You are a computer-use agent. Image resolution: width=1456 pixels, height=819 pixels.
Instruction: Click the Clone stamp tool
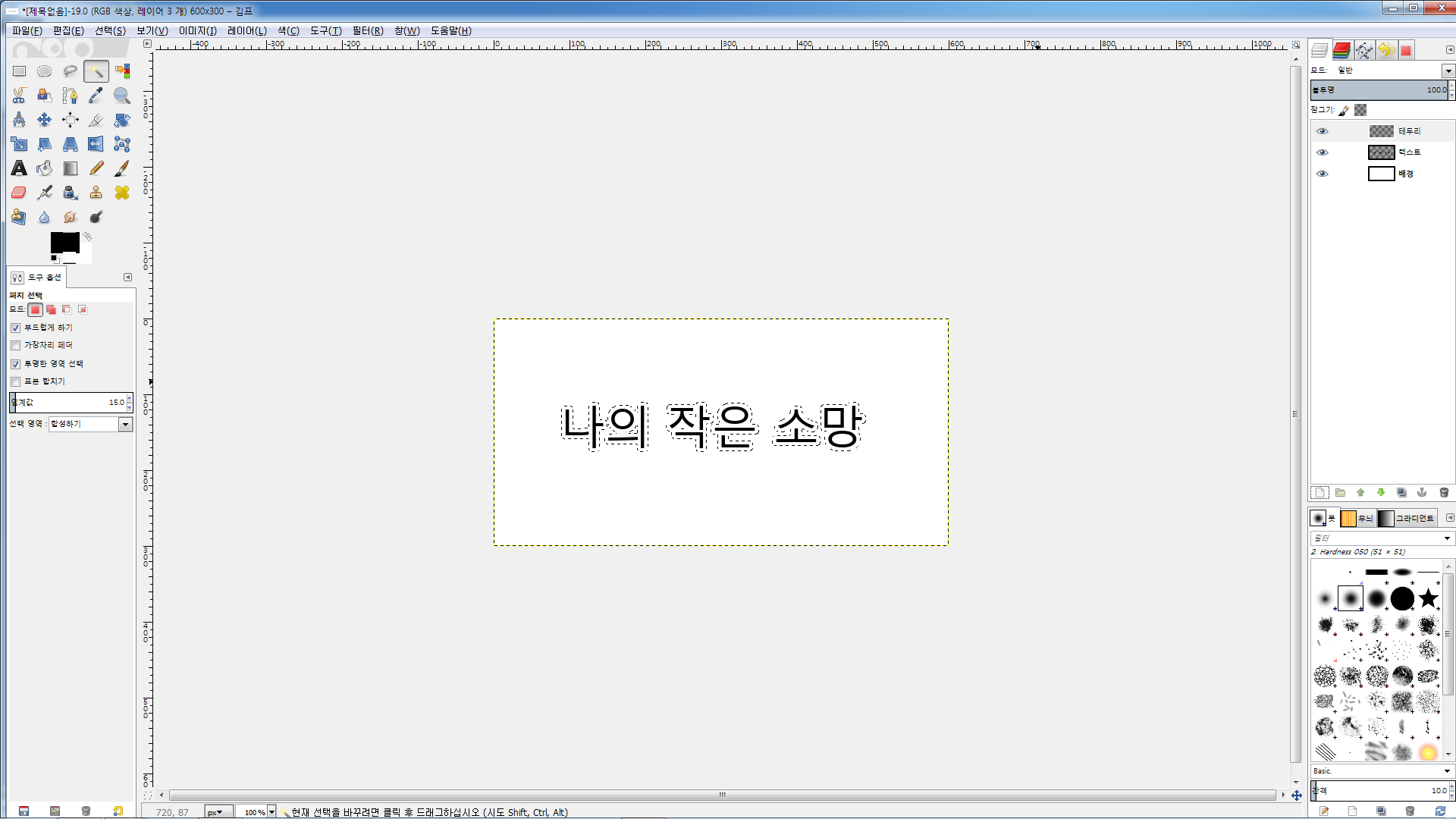tap(96, 193)
